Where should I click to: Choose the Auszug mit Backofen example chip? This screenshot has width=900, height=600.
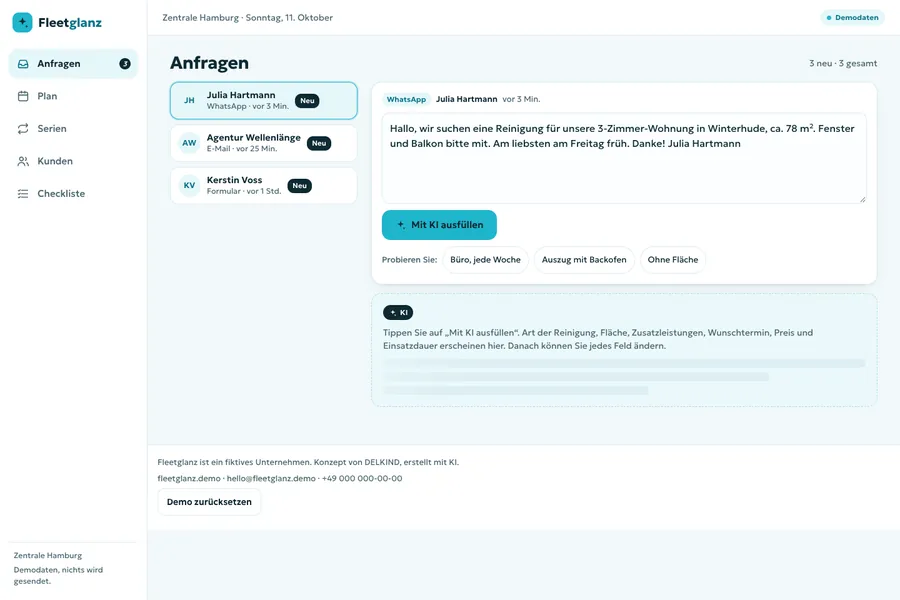[x=584, y=260]
